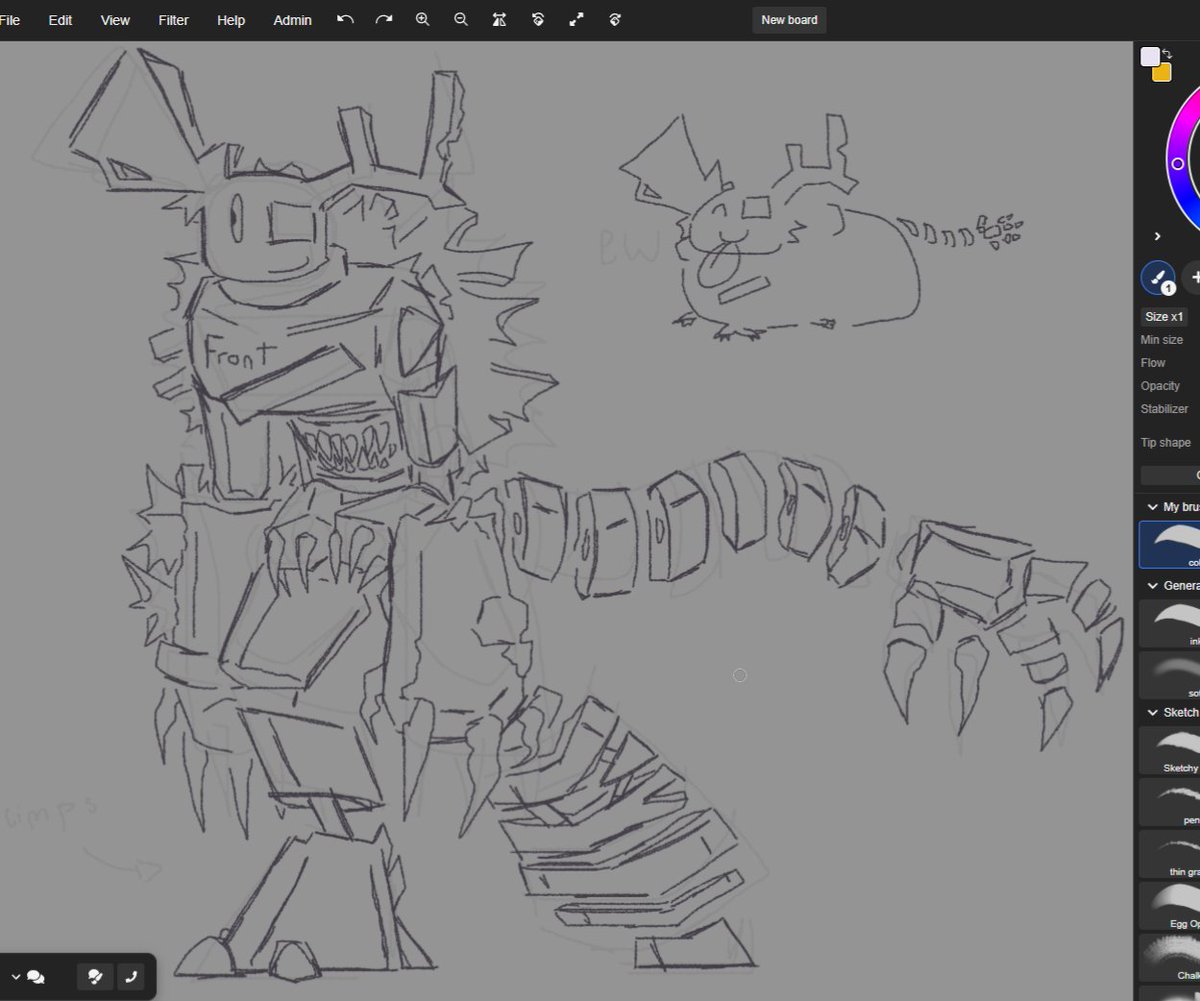The width and height of the screenshot is (1200, 1001).
Task: Click the Min size label
Action: click(x=1161, y=340)
